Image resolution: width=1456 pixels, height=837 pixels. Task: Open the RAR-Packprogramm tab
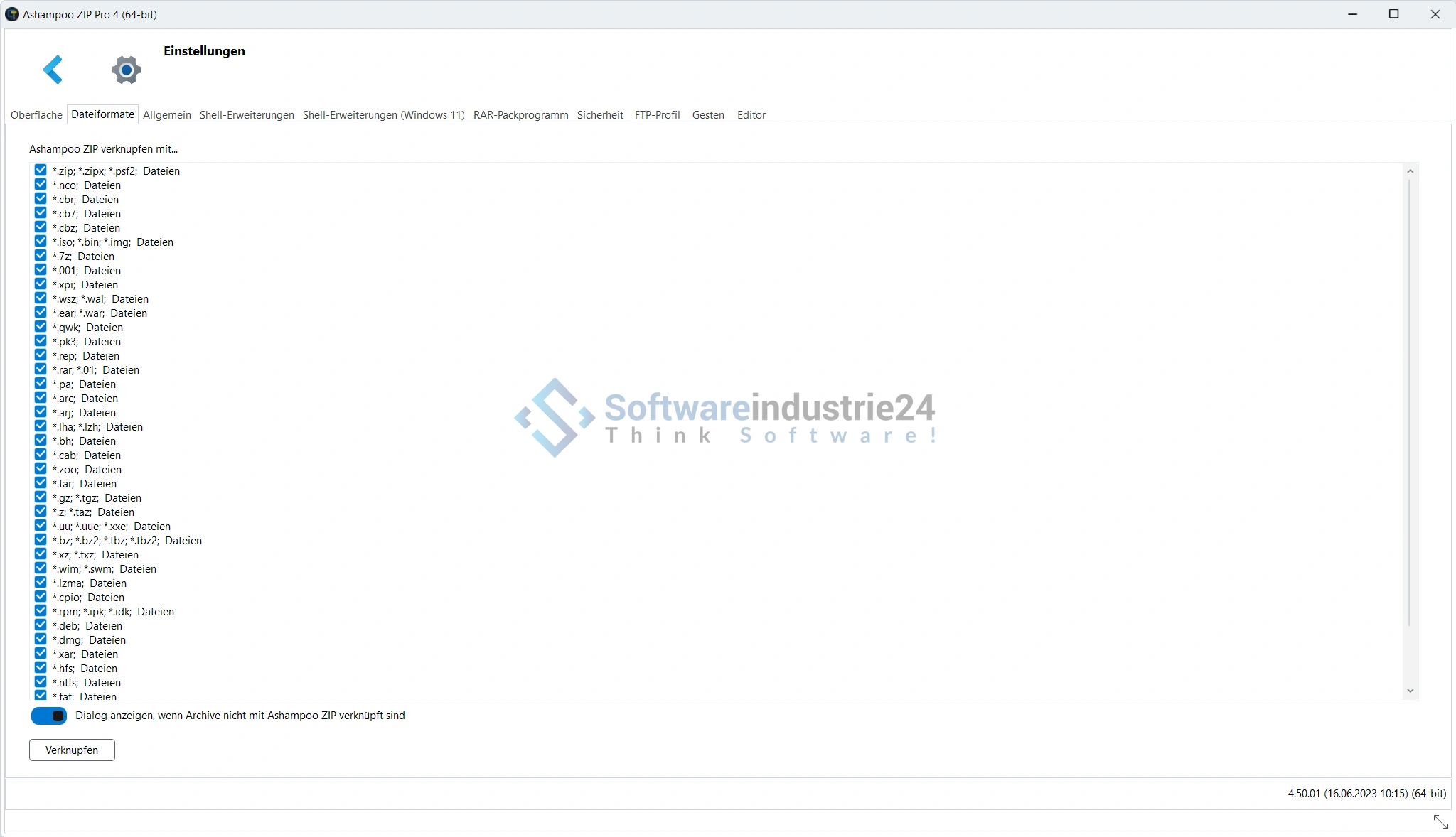[520, 115]
